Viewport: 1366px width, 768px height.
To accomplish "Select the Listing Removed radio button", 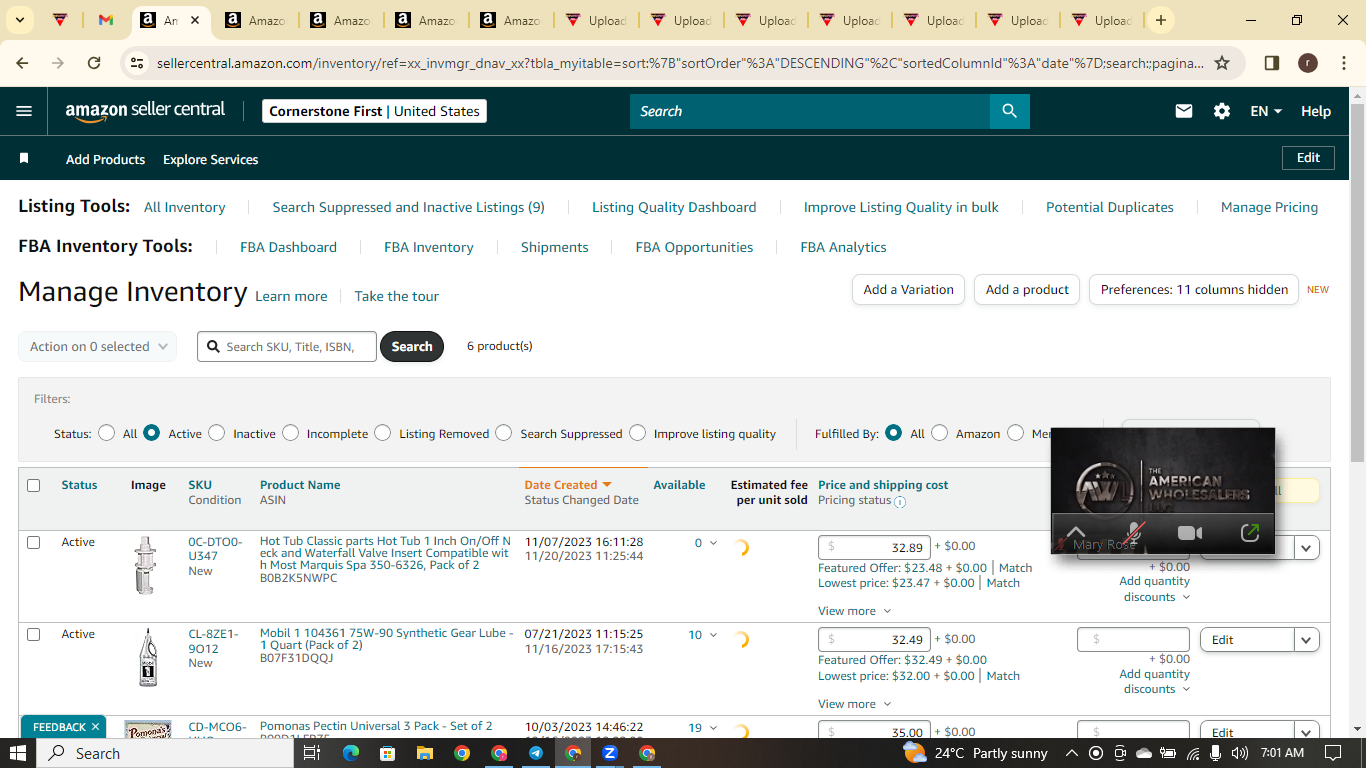I will pyautogui.click(x=383, y=433).
